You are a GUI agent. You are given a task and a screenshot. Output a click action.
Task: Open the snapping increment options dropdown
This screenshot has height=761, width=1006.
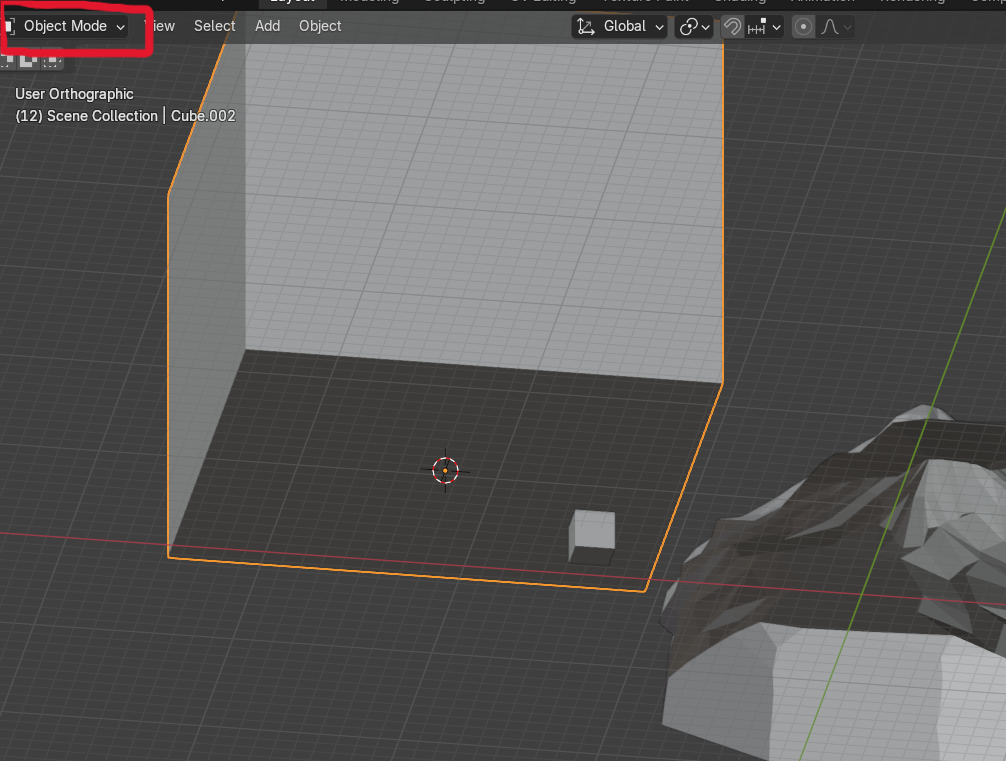point(765,27)
